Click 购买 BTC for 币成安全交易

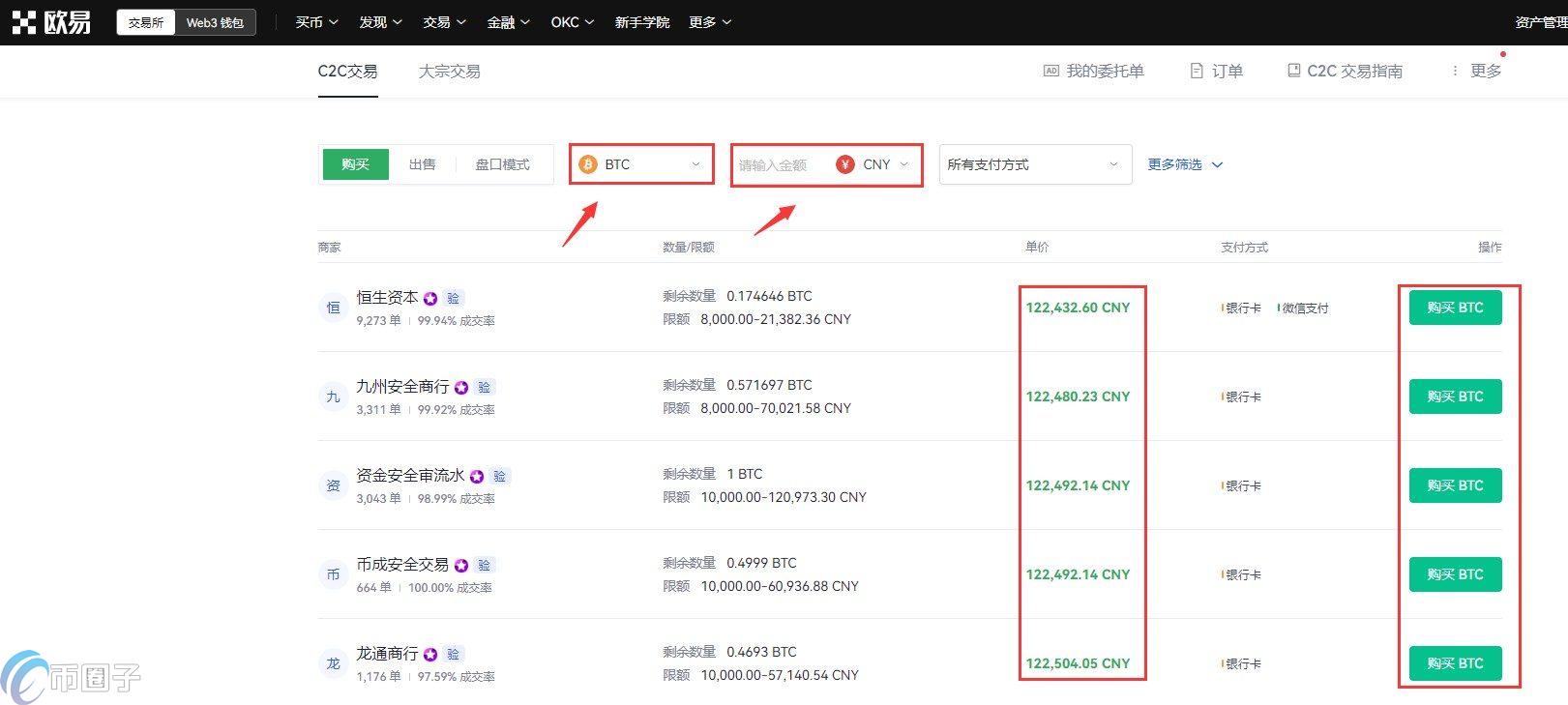pyautogui.click(x=1455, y=574)
